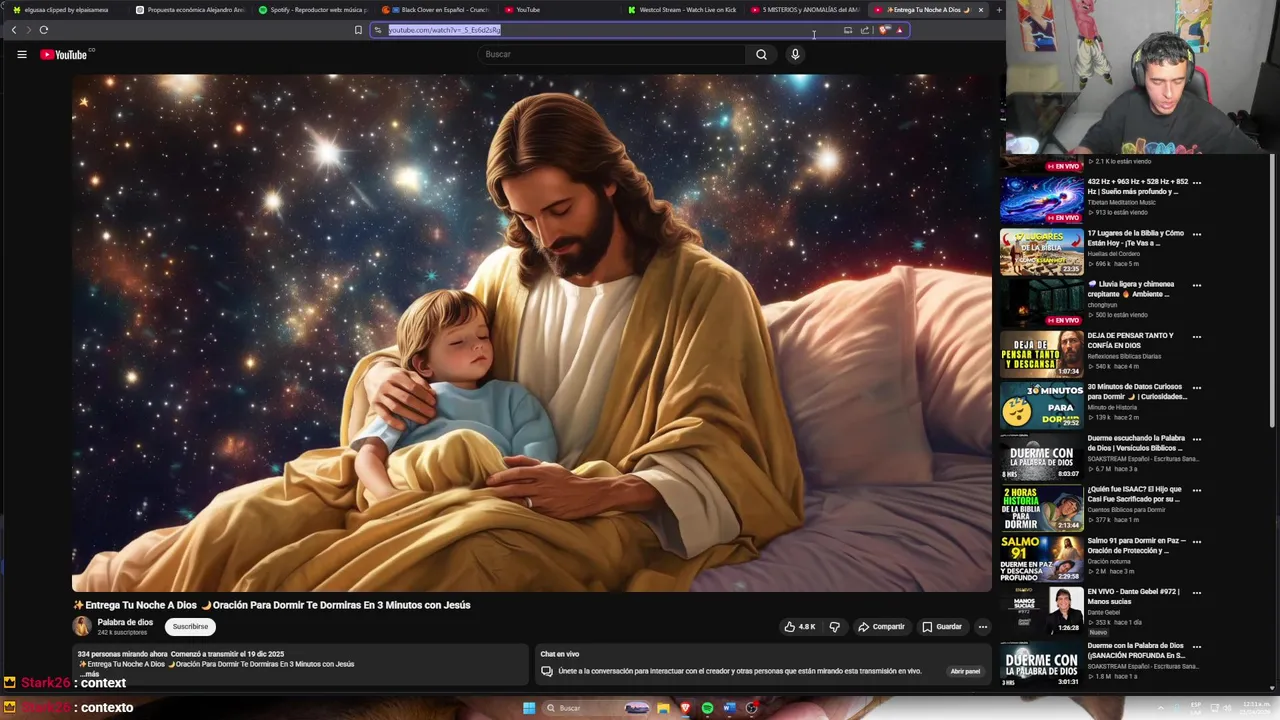Screen dimensions: 1280x720
Task: Open Spotify from the taskbar
Action: coord(707,708)
